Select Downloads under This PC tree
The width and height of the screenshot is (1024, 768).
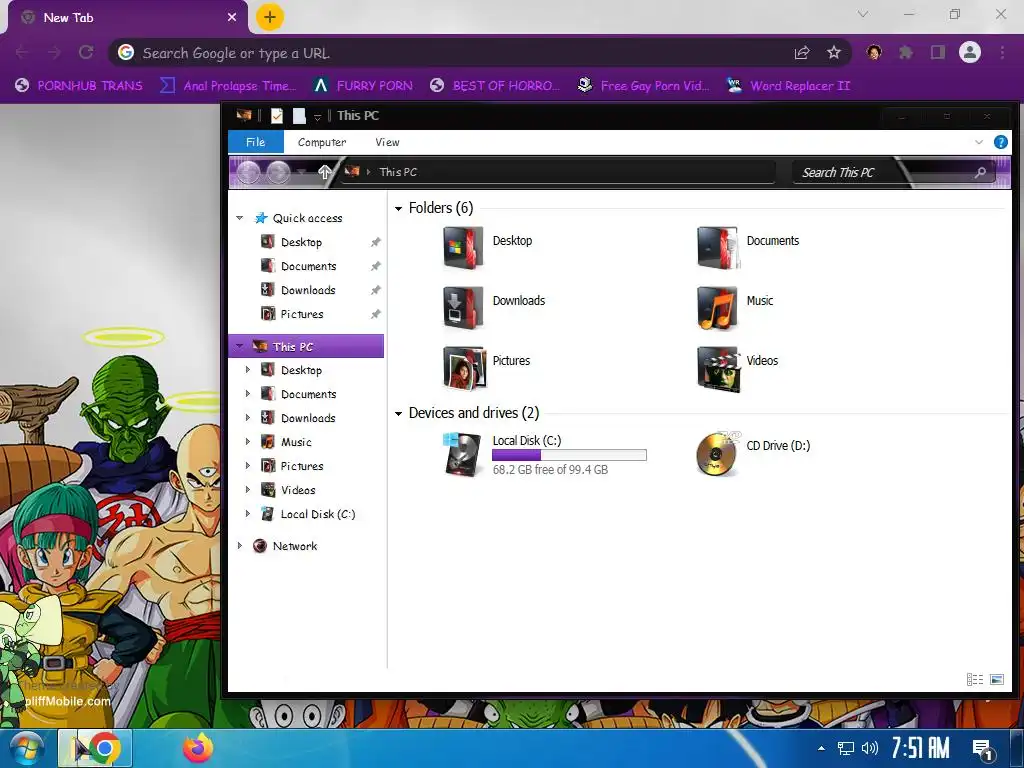point(308,418)
